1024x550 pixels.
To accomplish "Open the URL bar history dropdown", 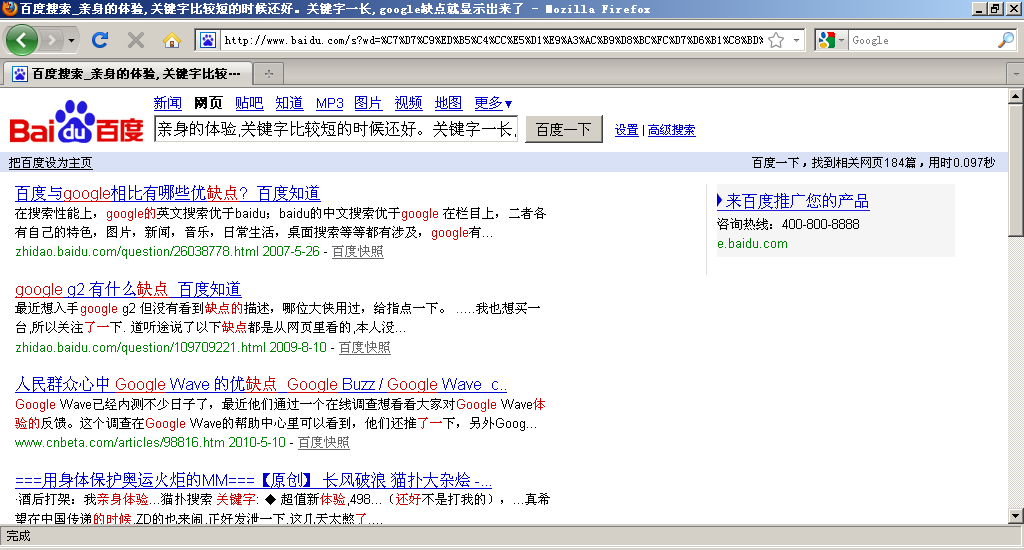I will coord(796,40).
